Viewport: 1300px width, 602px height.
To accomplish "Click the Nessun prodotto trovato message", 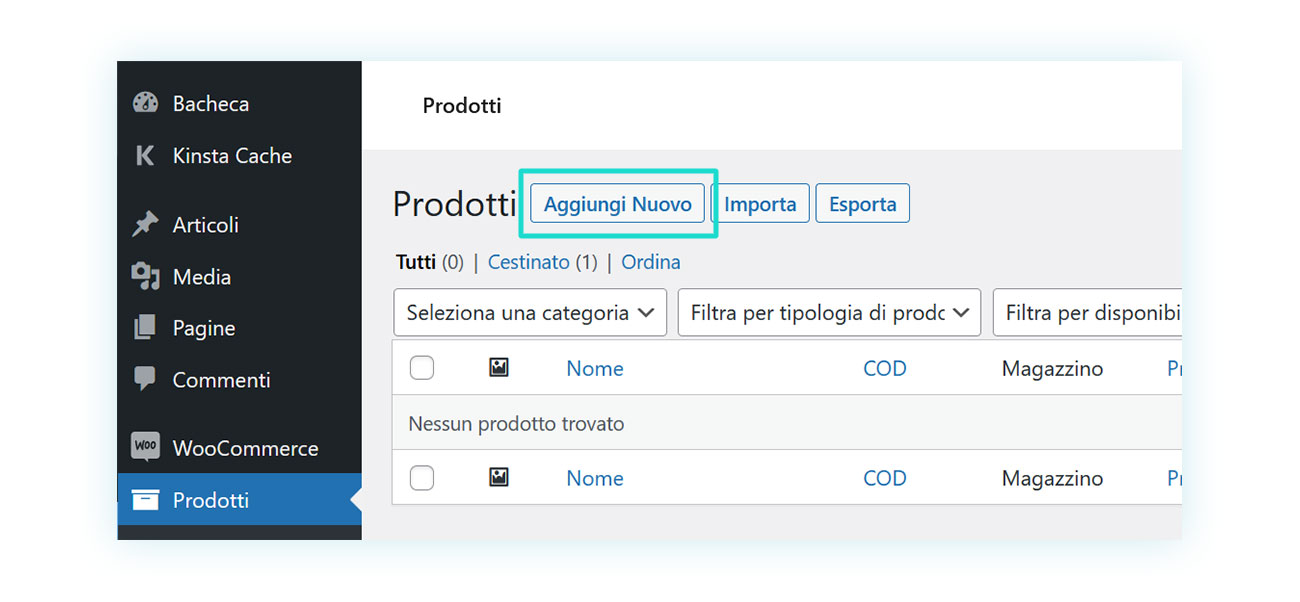I will click(x=516, y=424).
